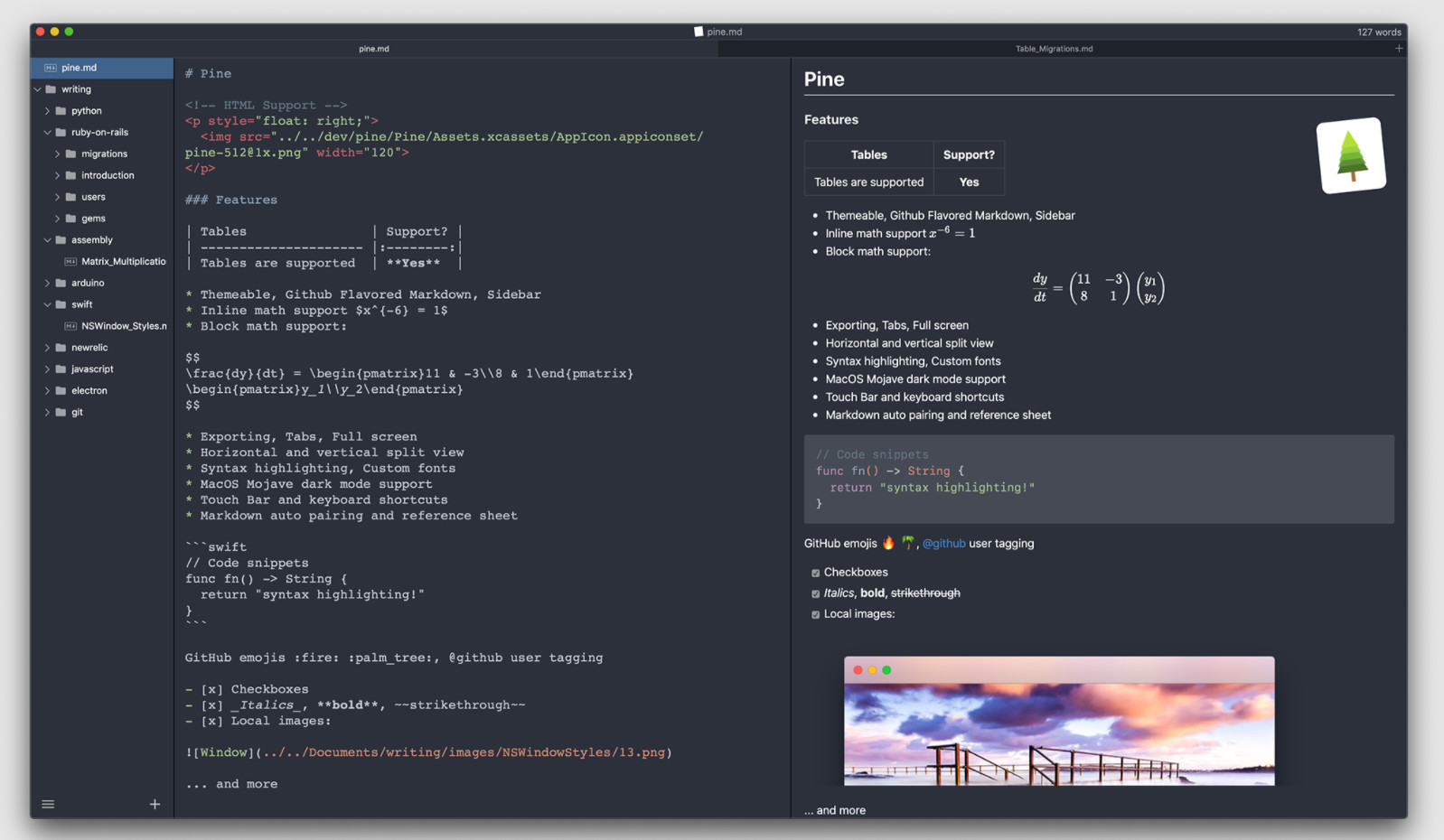Click the pine.md file icon in sidebar

[x=51, y=68]
